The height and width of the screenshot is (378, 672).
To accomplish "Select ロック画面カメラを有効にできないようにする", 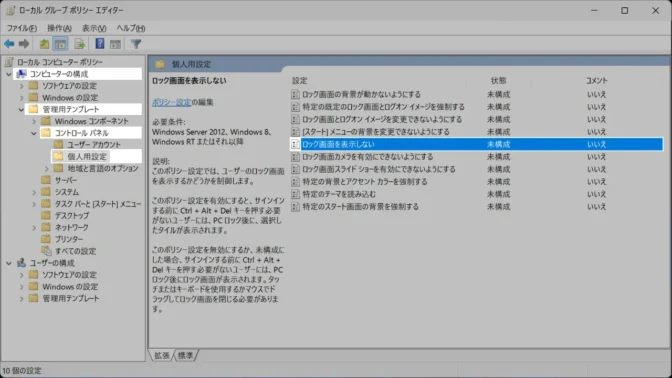I will tap(367, 156).
